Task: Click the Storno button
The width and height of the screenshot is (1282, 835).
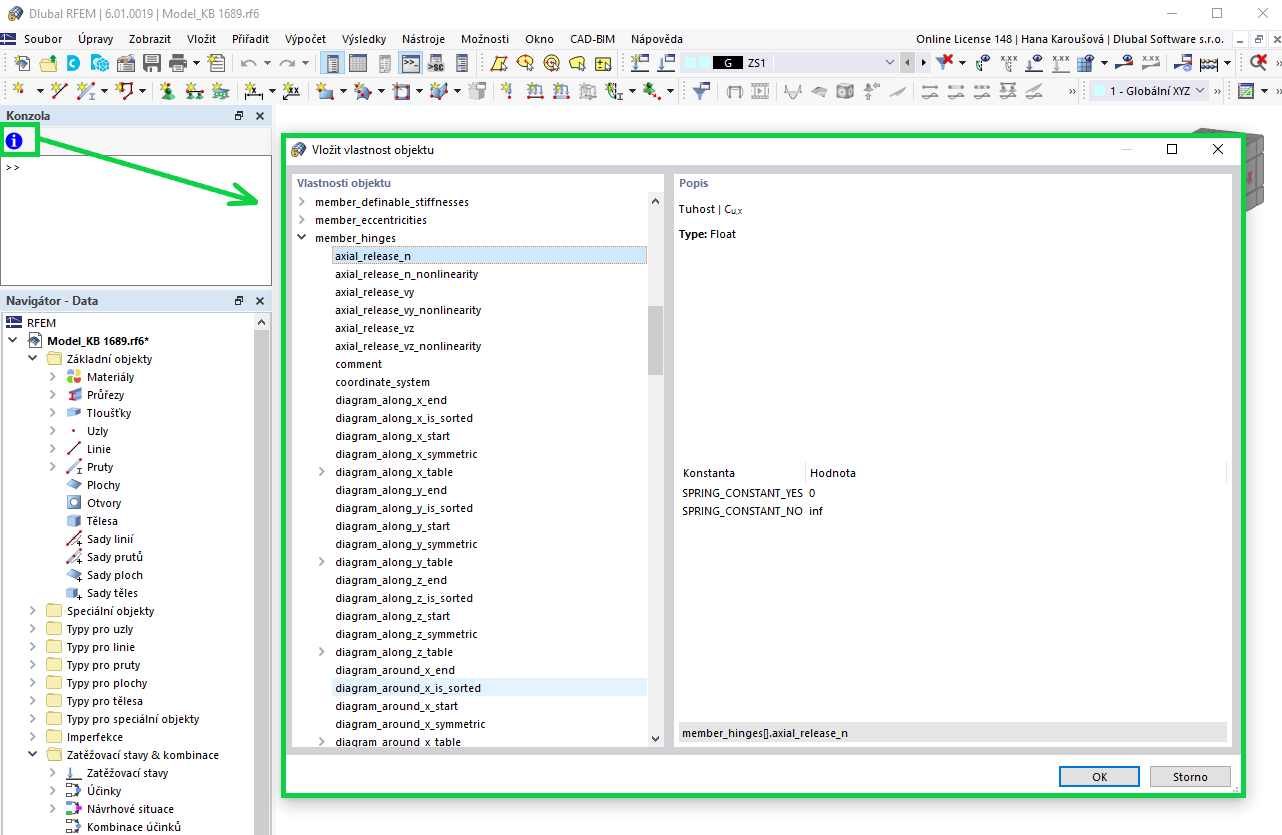Action: pos(1189,777)
